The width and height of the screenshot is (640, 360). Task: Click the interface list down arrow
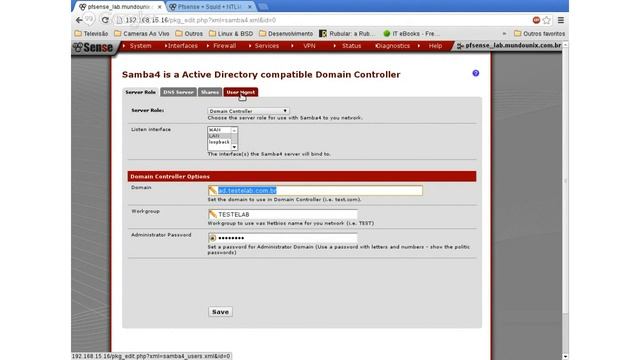click(x=234, y=147)
